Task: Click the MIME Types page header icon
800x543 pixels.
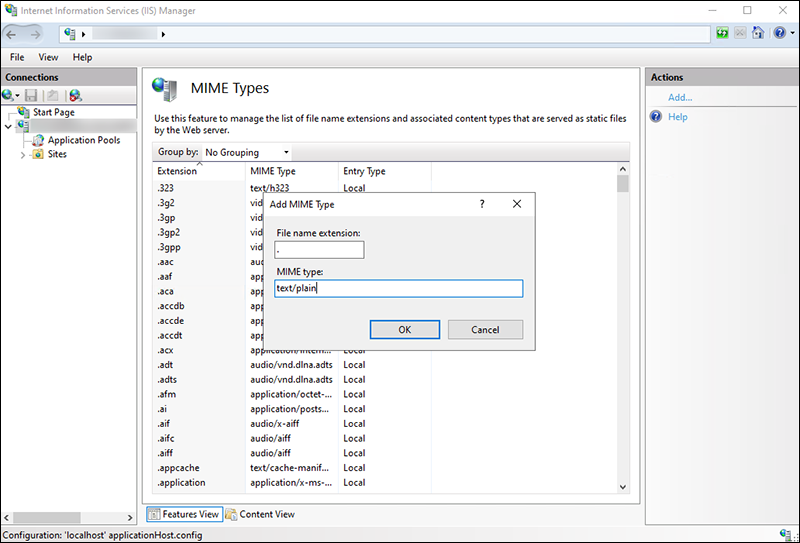Action: (x=165, y=89)
